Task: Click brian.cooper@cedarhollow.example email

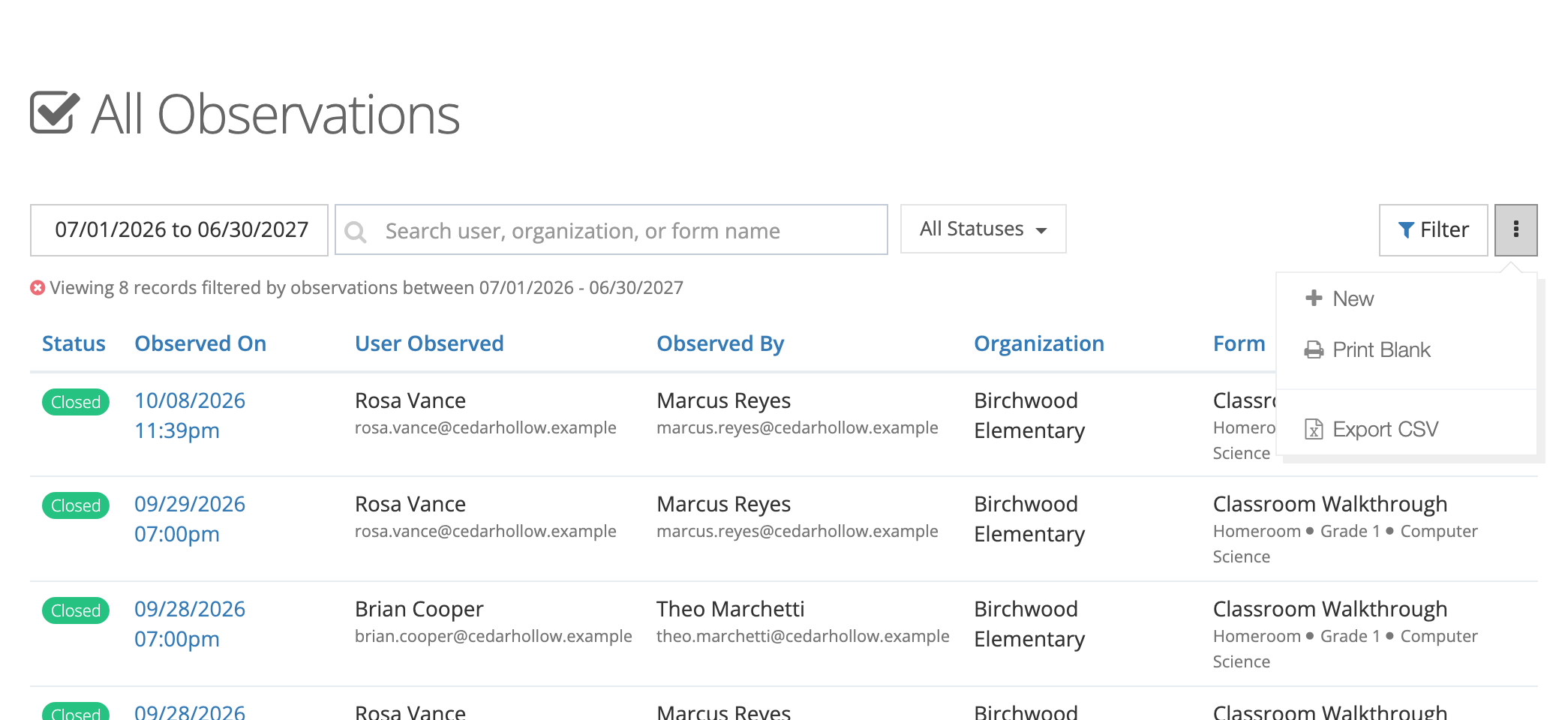Action: click(x=494, y=636)
